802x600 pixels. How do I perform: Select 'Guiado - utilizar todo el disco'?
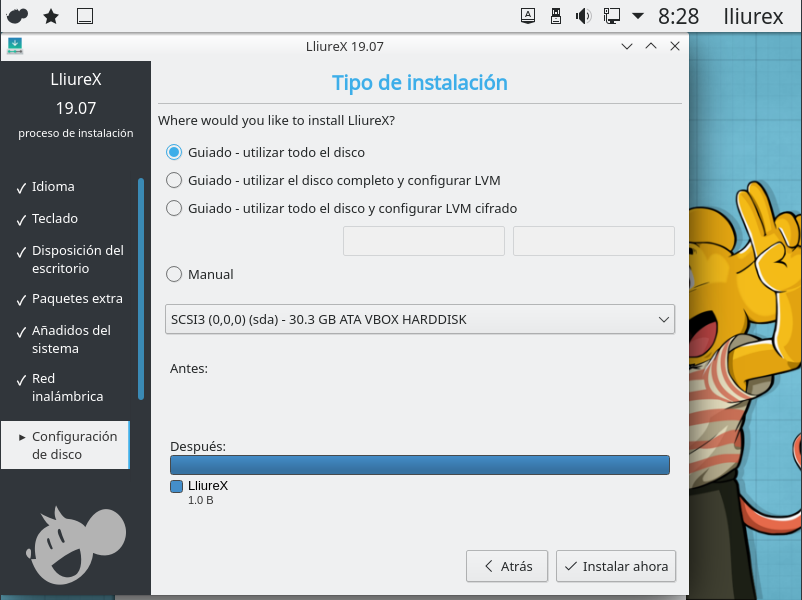click(x=174, y=153)
